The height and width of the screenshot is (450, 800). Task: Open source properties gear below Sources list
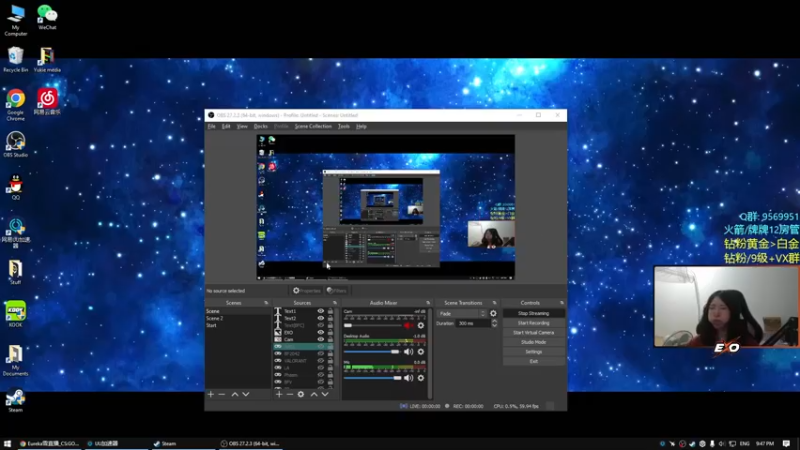point(301,394)
